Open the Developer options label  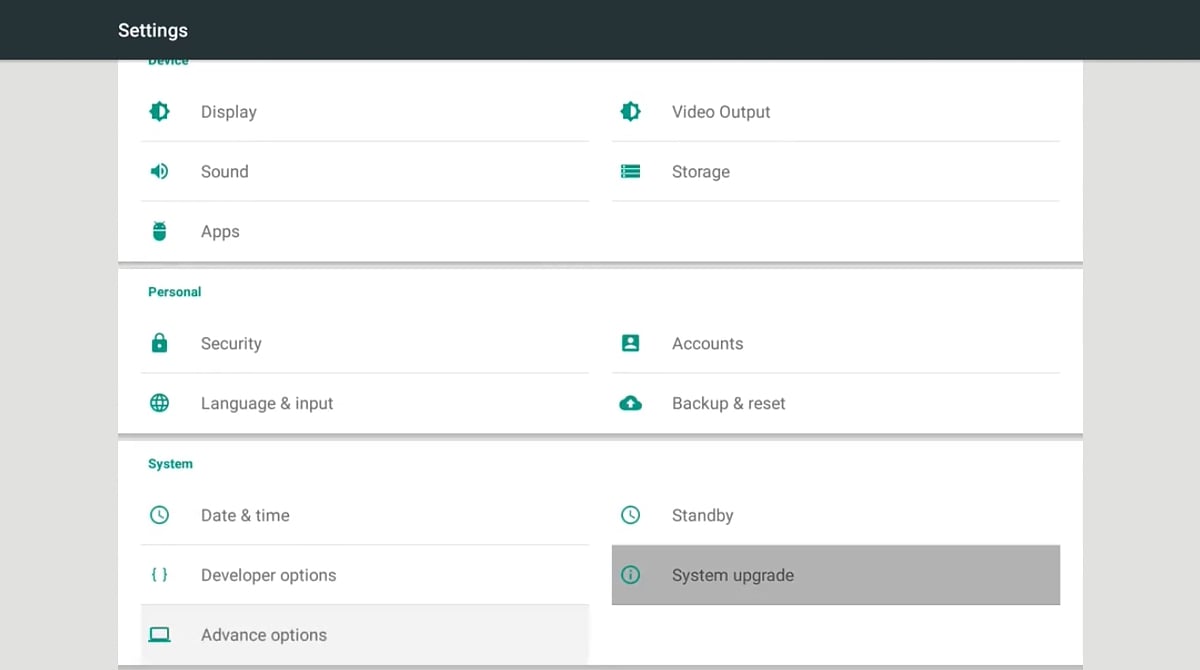point(268,576)
